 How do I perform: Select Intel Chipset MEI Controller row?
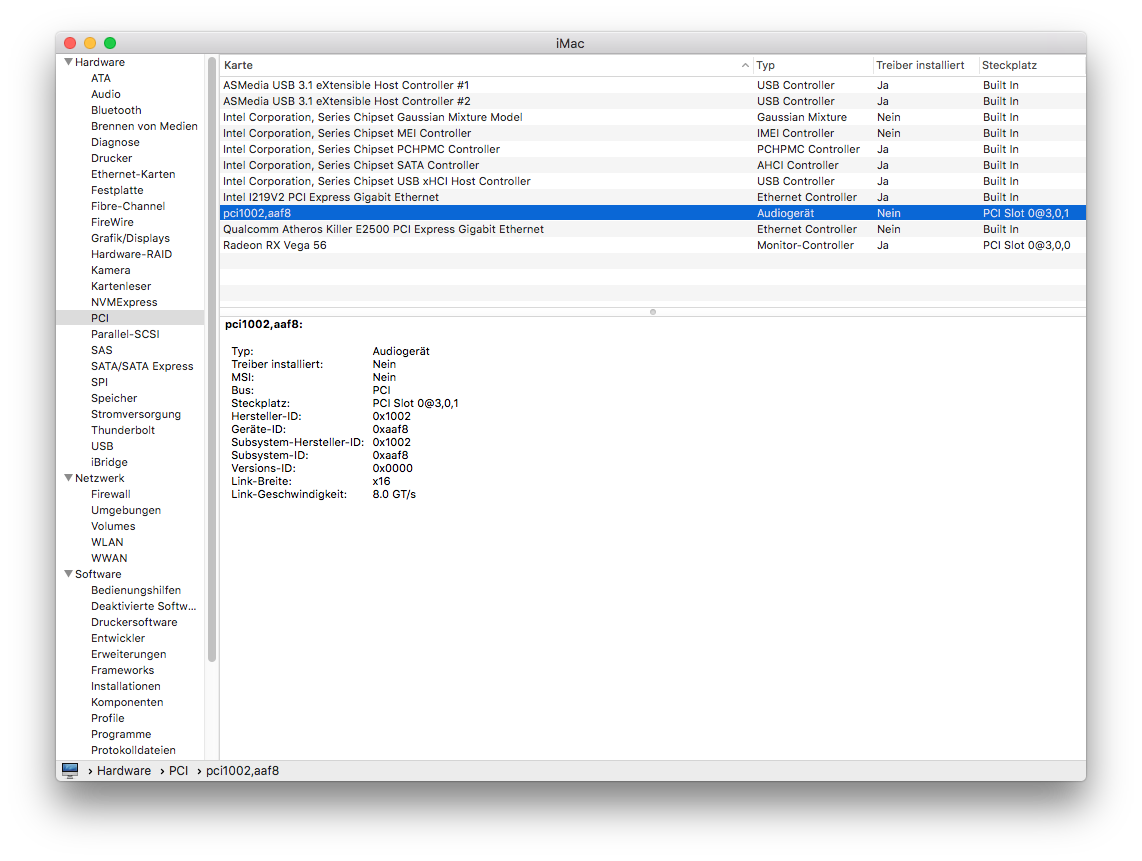[x=653, y=133]
